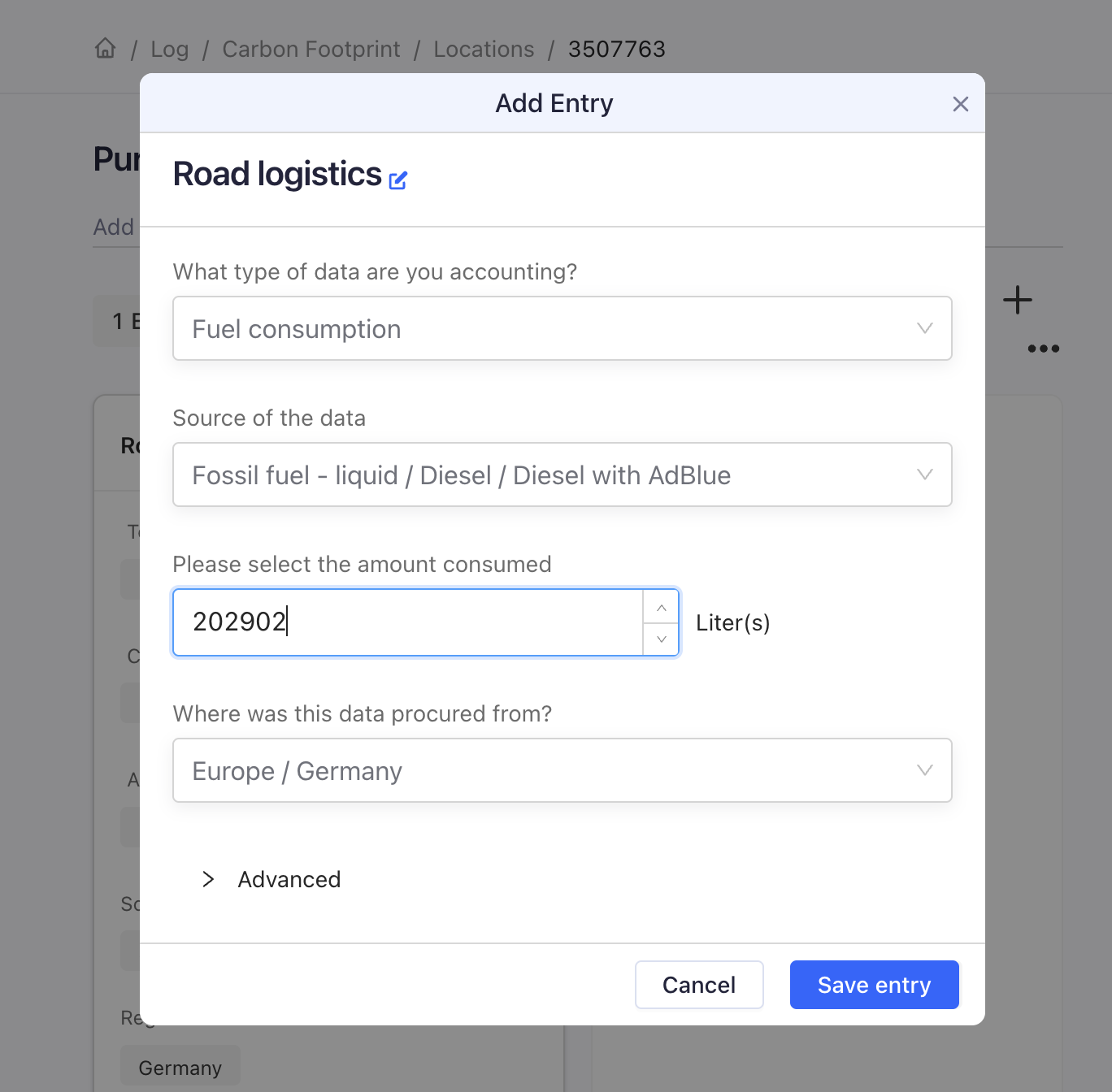Screen dimensions: 1112x1092
Task: Open the three-dot more options menu
Action: coord(1043,349)
